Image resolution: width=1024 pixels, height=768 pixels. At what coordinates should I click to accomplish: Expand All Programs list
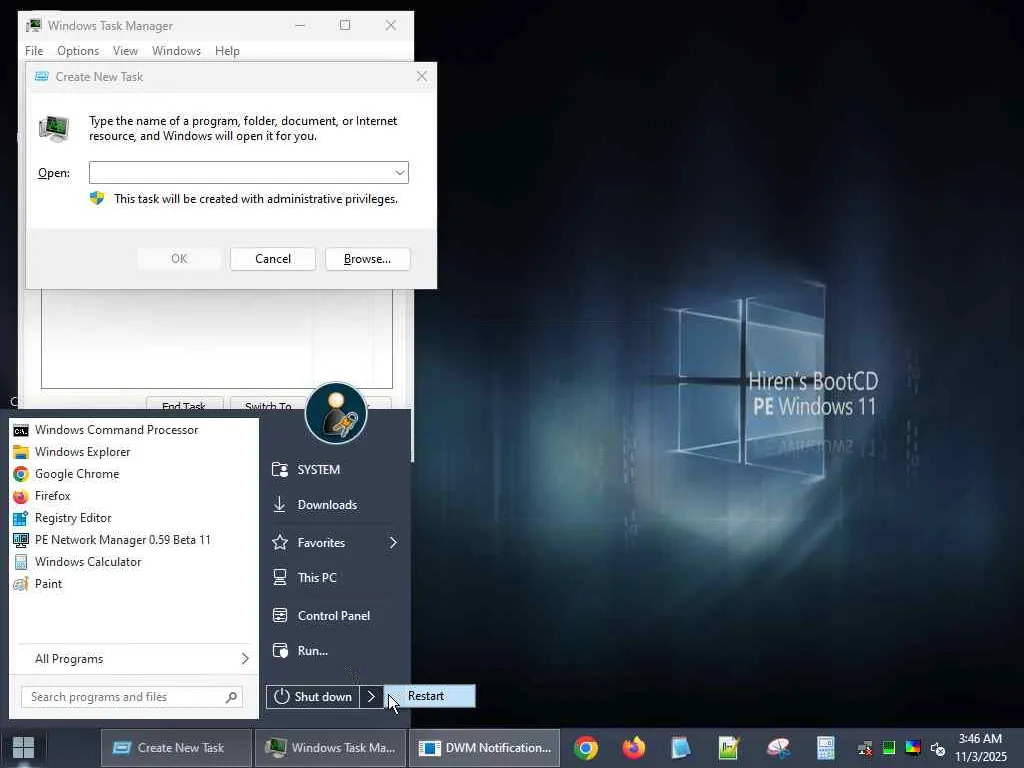[x=134, y=659]
